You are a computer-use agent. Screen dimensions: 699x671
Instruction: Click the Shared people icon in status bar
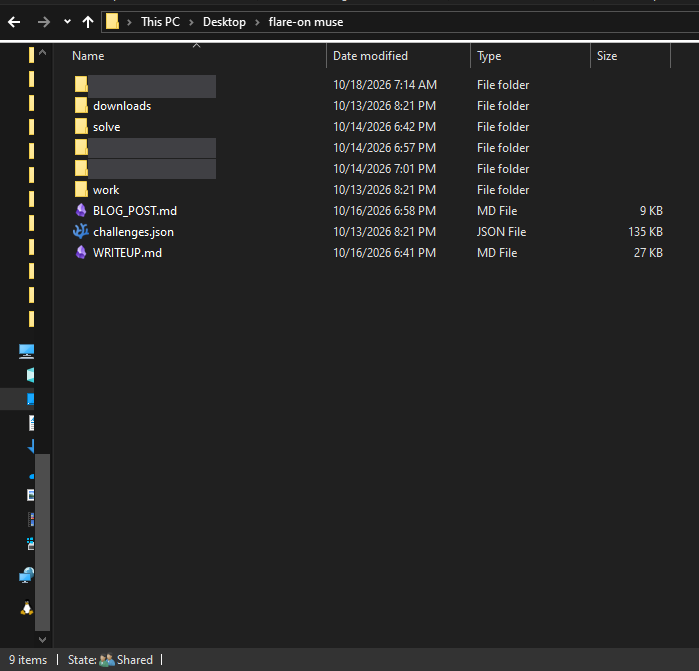107,660
